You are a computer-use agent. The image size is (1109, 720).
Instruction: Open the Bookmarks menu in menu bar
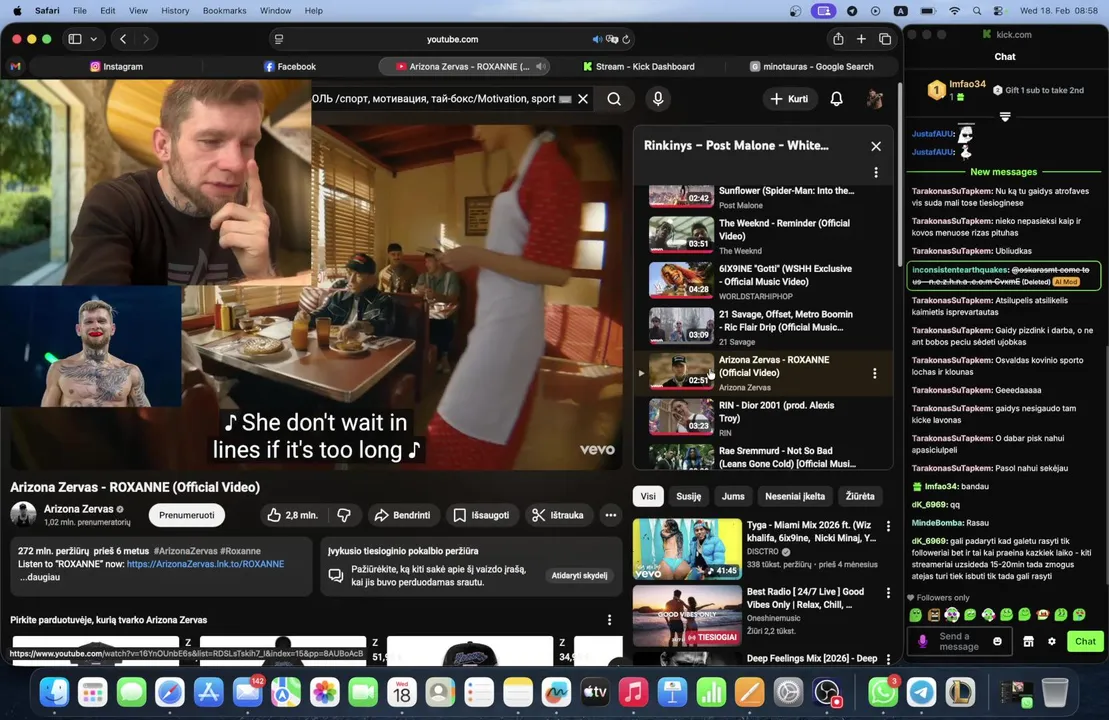point(224,11)
